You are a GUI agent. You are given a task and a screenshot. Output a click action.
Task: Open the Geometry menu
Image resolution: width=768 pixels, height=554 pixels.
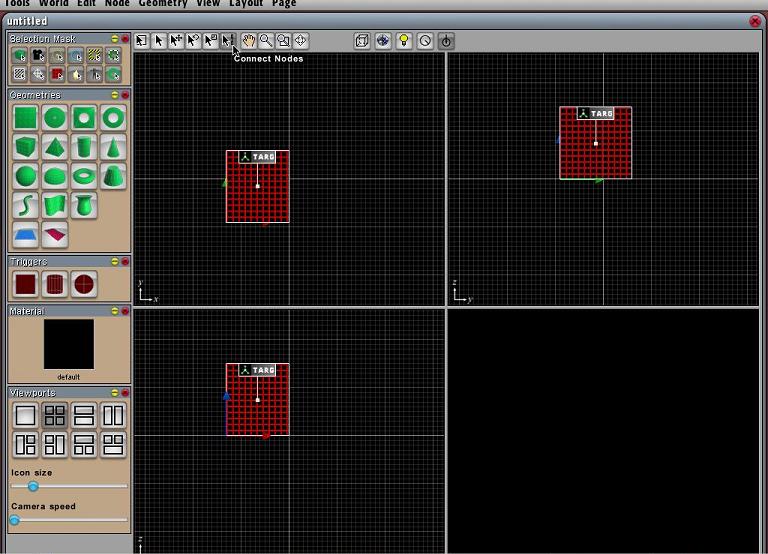click(x=162, y=4)
